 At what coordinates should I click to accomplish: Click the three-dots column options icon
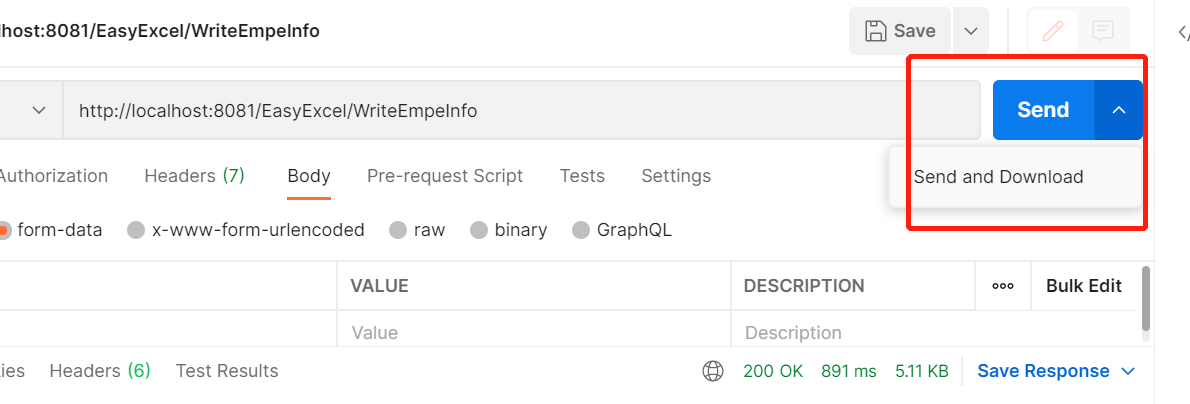1003,286
